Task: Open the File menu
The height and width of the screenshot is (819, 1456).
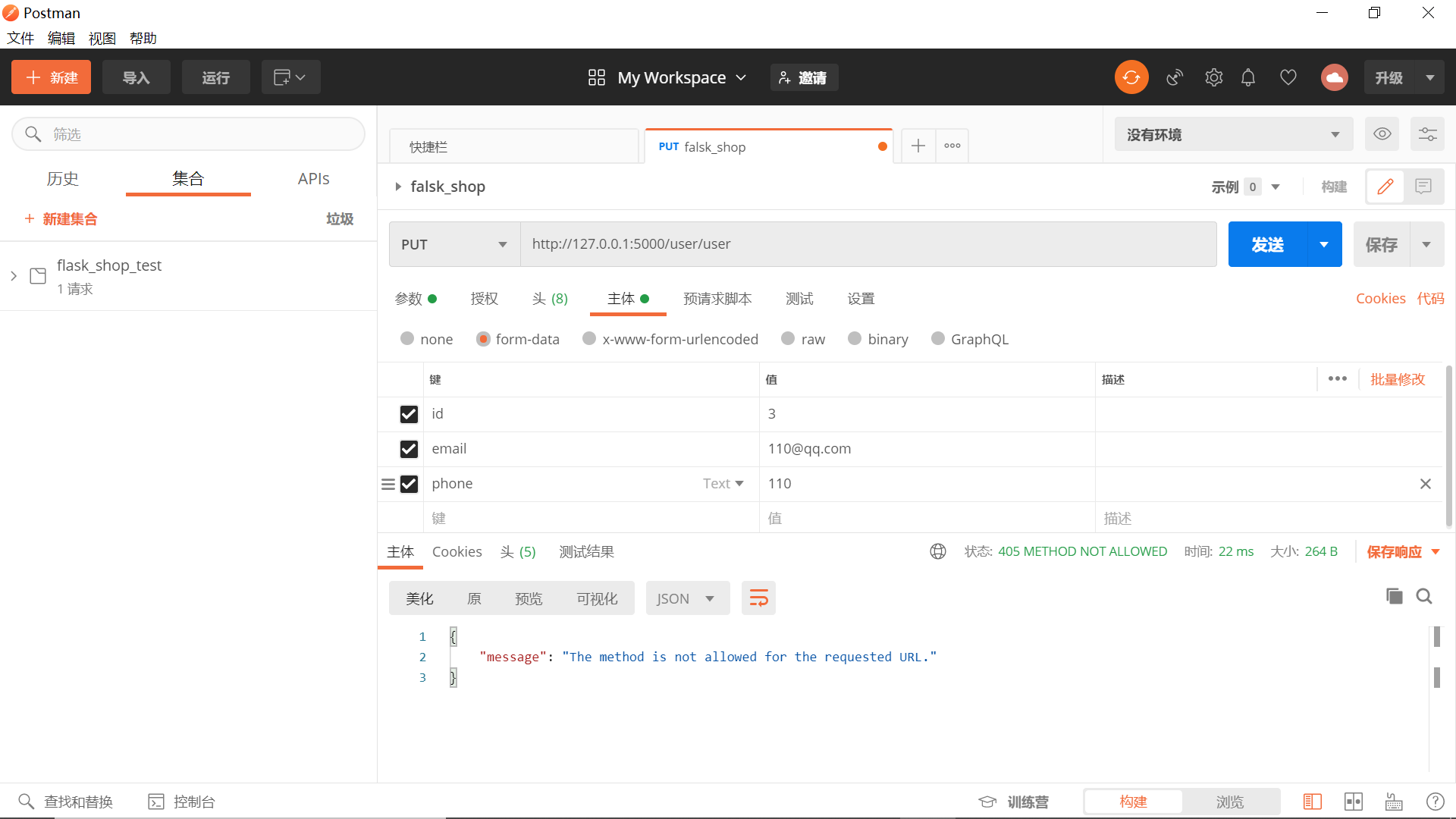Action: pos(20,38)
